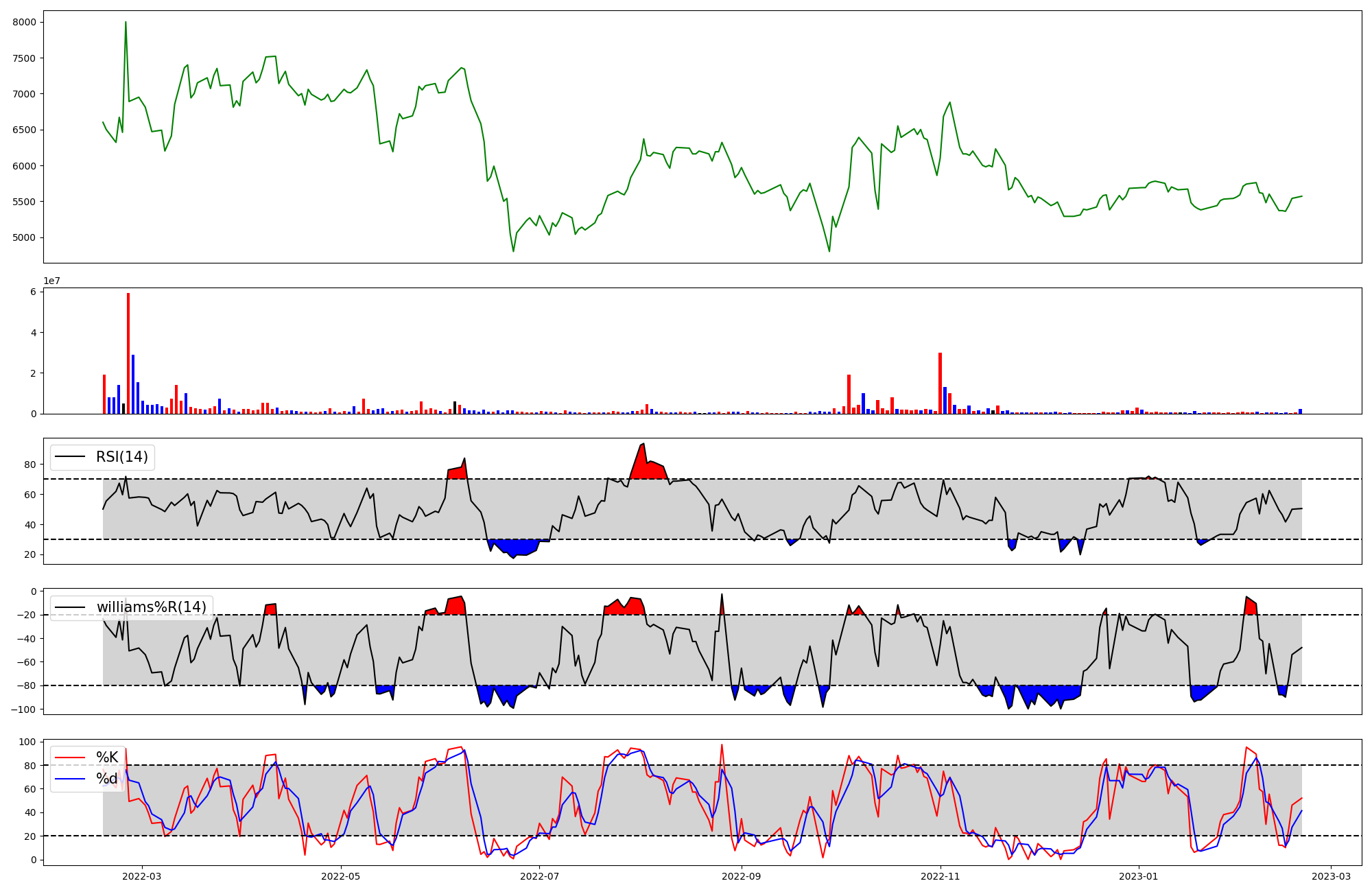This screenshot has width=1372, height=892.
Task: Click the 2022-09 date tick label
Action: click(742, 876)
